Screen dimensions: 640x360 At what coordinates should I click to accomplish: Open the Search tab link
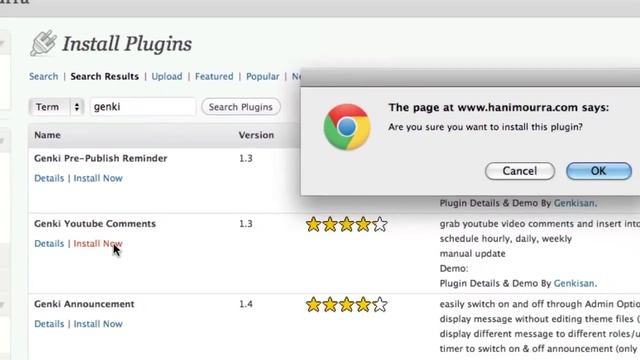(x=44, y=76)
